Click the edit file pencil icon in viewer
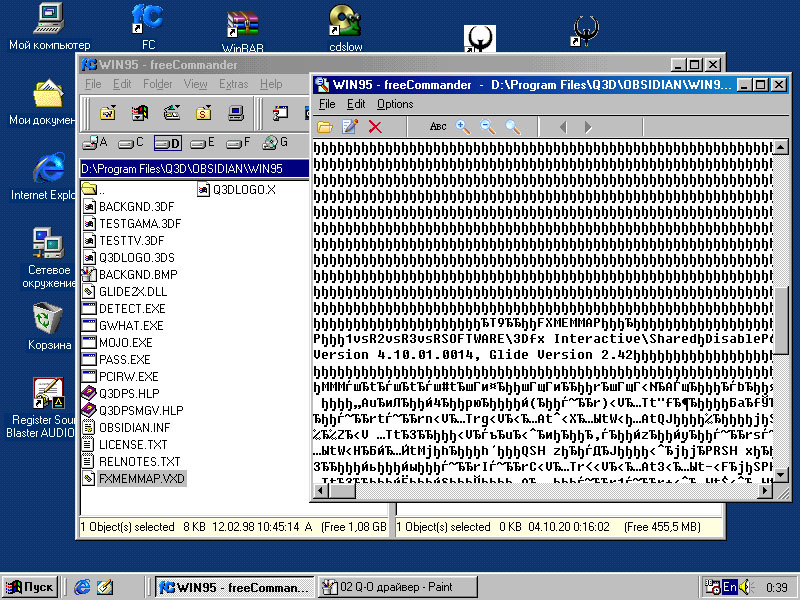 pos(350,127)
